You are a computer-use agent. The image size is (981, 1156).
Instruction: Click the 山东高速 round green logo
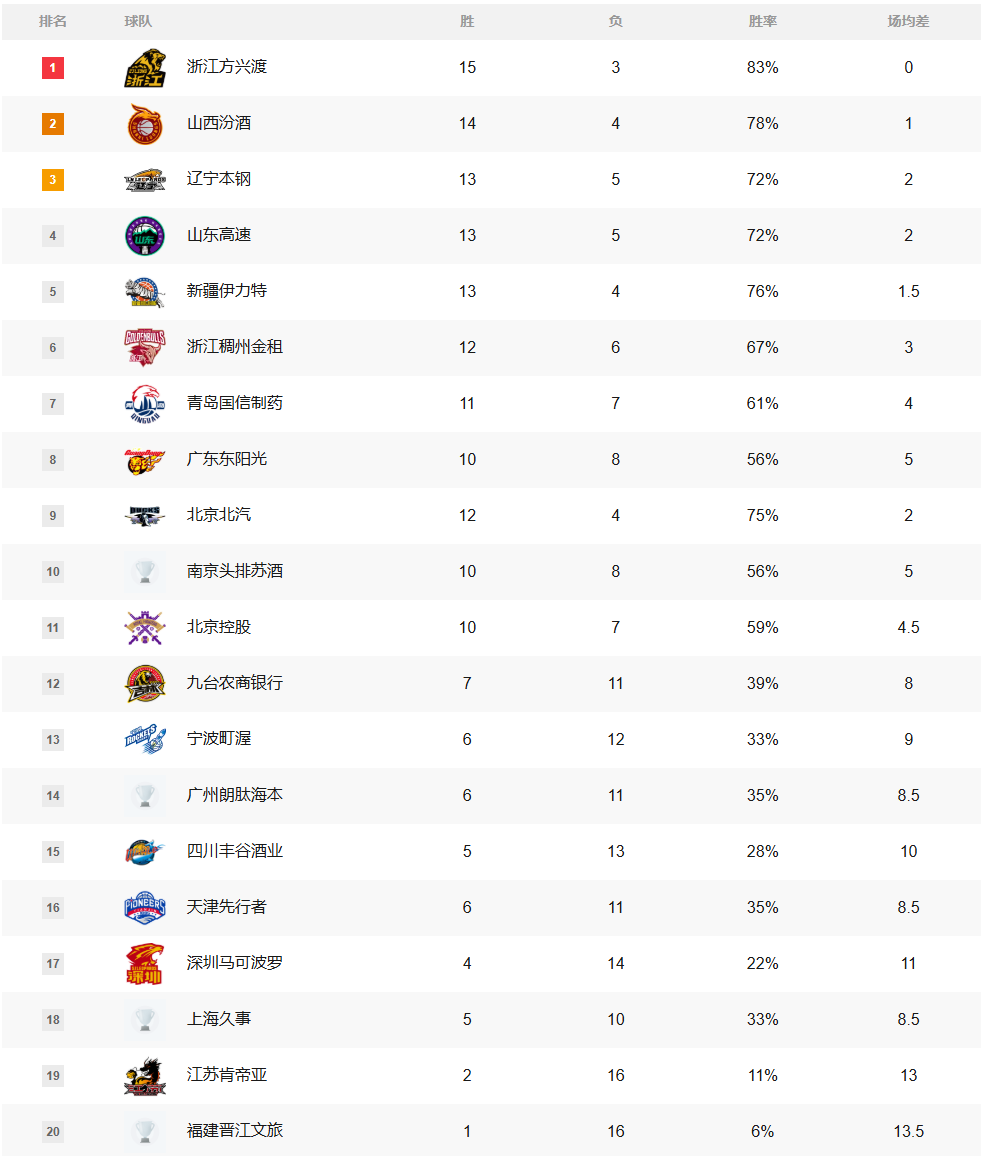click(x=145, y=236)
